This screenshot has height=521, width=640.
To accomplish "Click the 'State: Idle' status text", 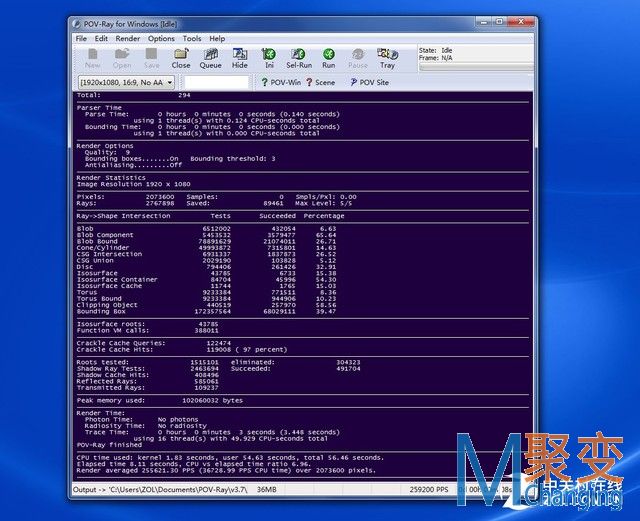I will pyautogui.click(x=436, y=50).
